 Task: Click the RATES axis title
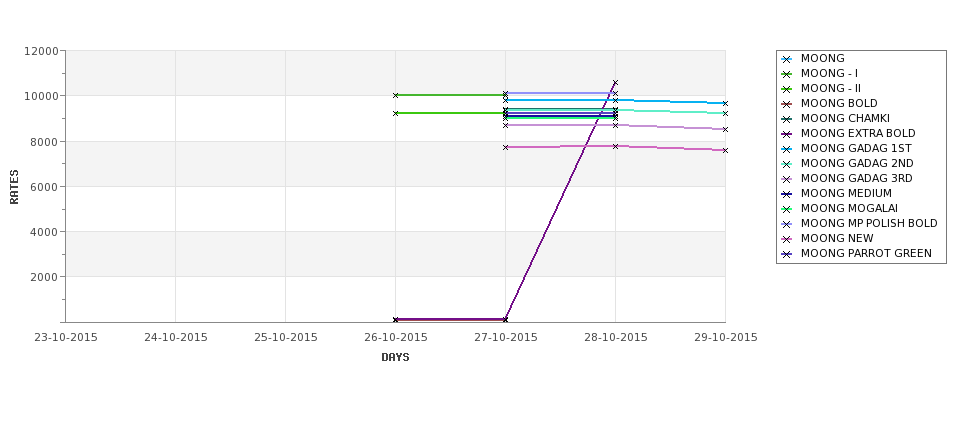[x=14, y=187]
